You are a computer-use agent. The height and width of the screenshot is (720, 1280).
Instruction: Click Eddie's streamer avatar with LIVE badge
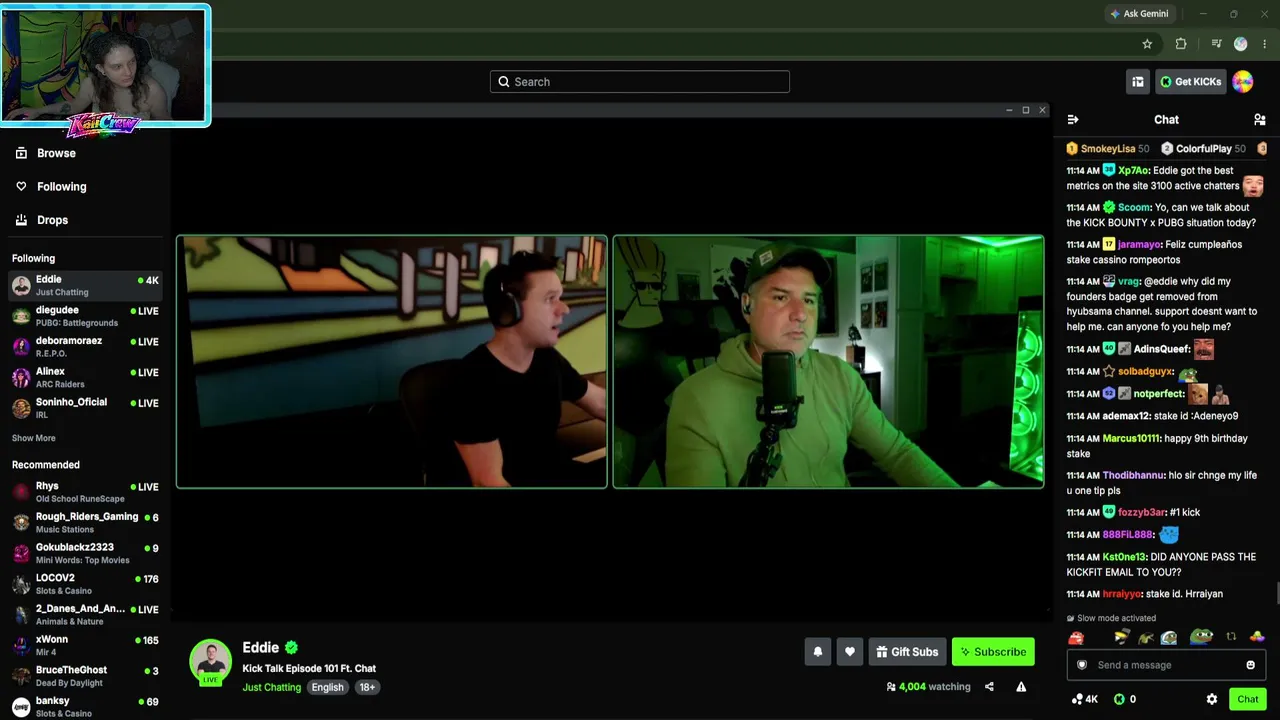pos(211,662)
